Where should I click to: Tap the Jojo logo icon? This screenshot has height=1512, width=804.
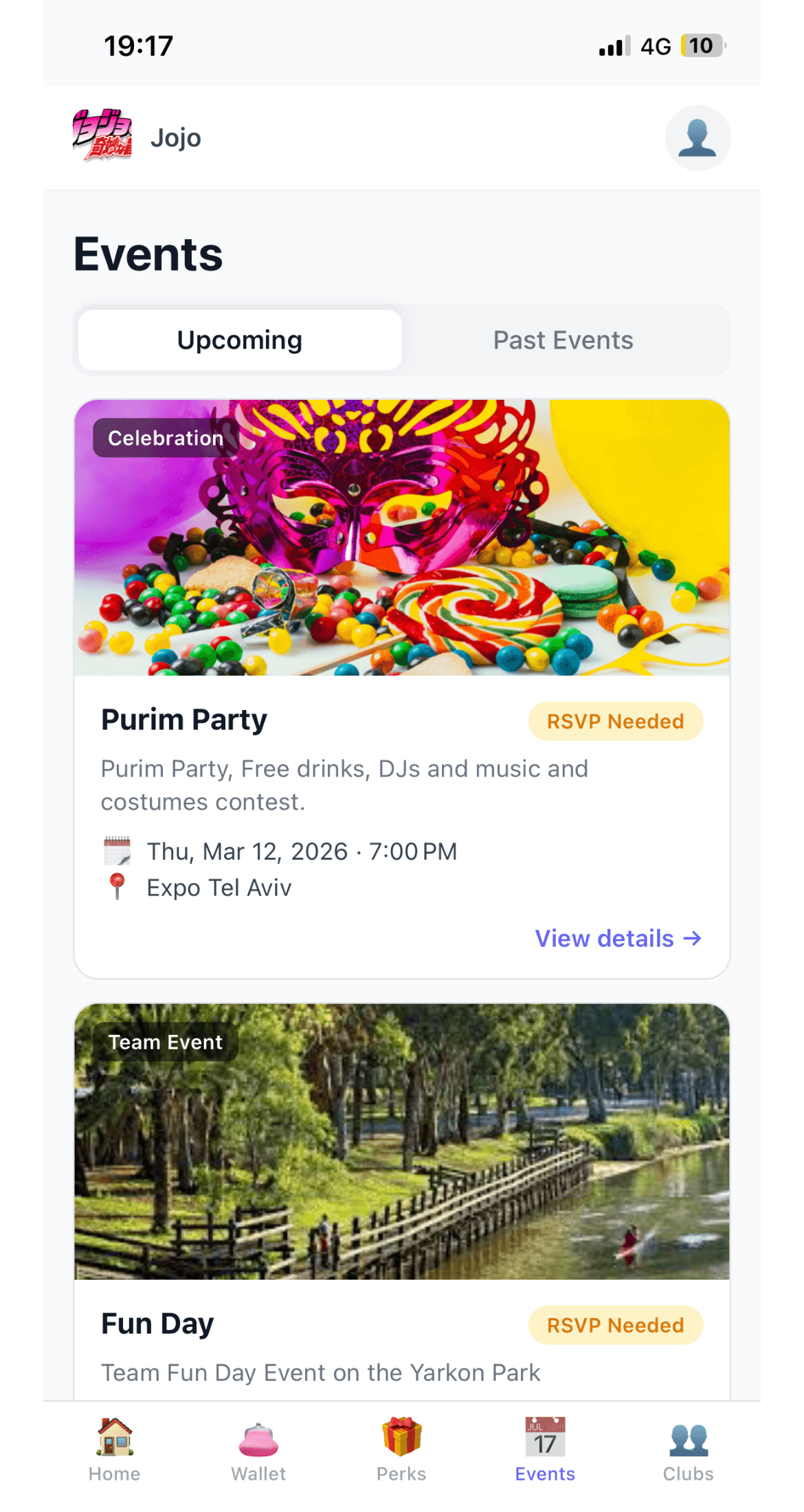coord(102,135)
